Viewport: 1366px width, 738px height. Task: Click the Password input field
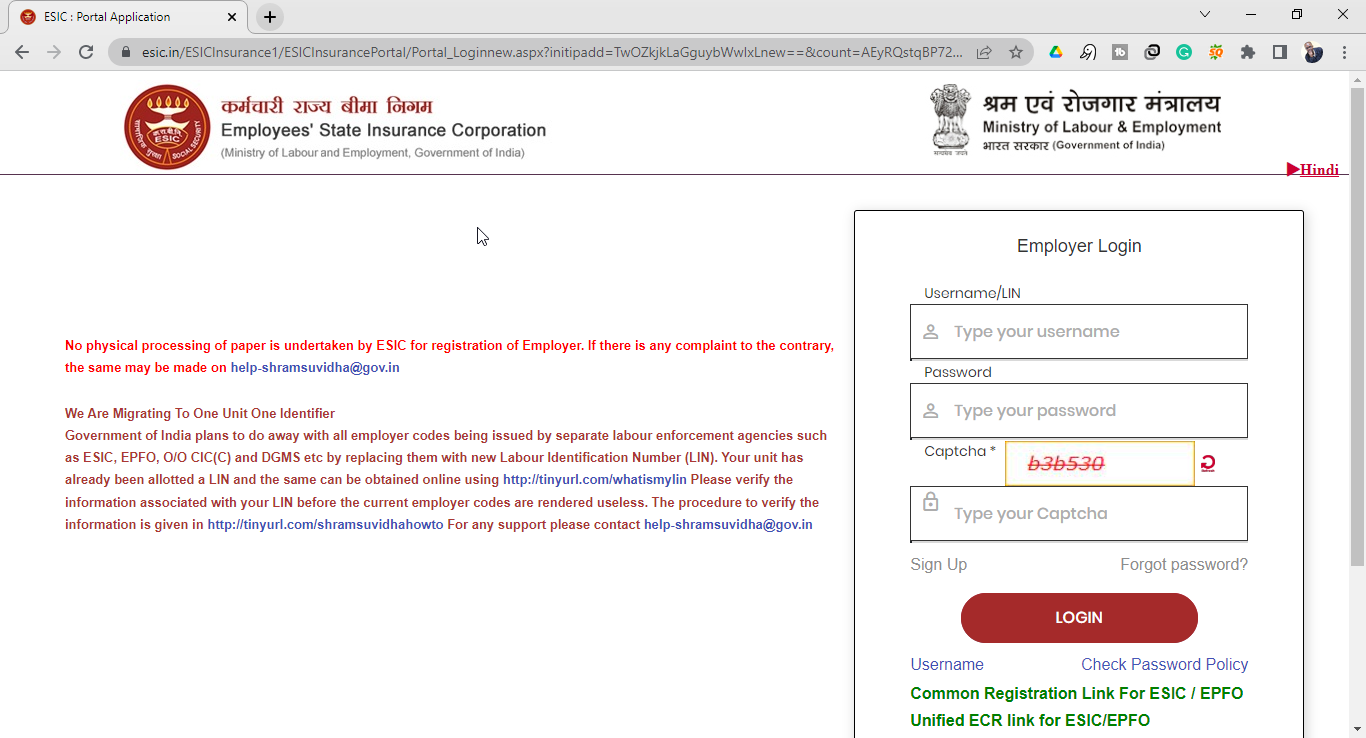(1079, 410)
